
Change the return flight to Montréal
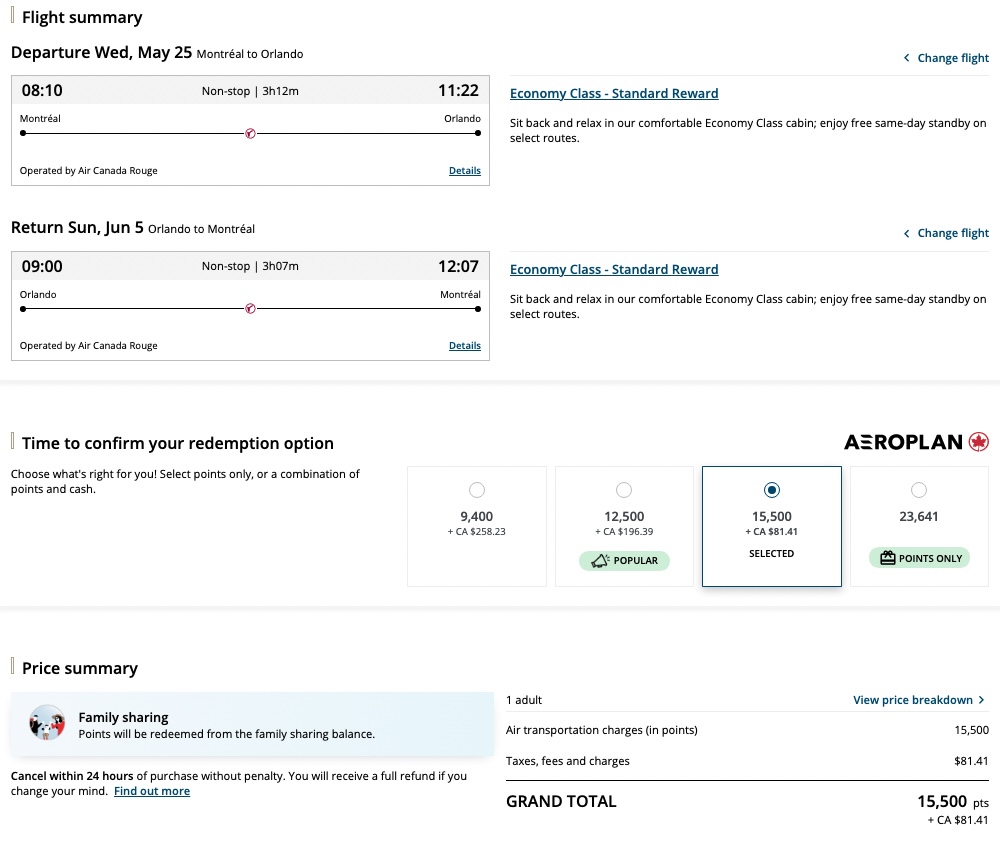coord(946,232)
